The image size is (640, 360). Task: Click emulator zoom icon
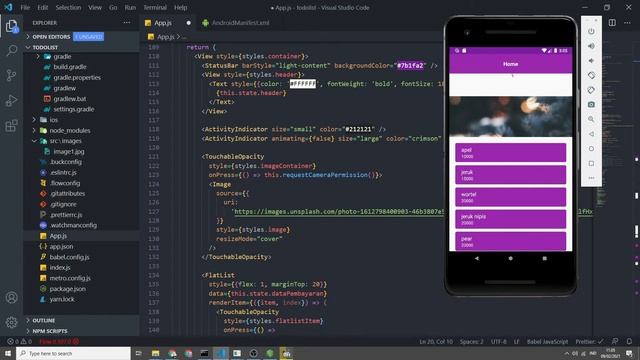pyautogui.click(x=591, y=119)
